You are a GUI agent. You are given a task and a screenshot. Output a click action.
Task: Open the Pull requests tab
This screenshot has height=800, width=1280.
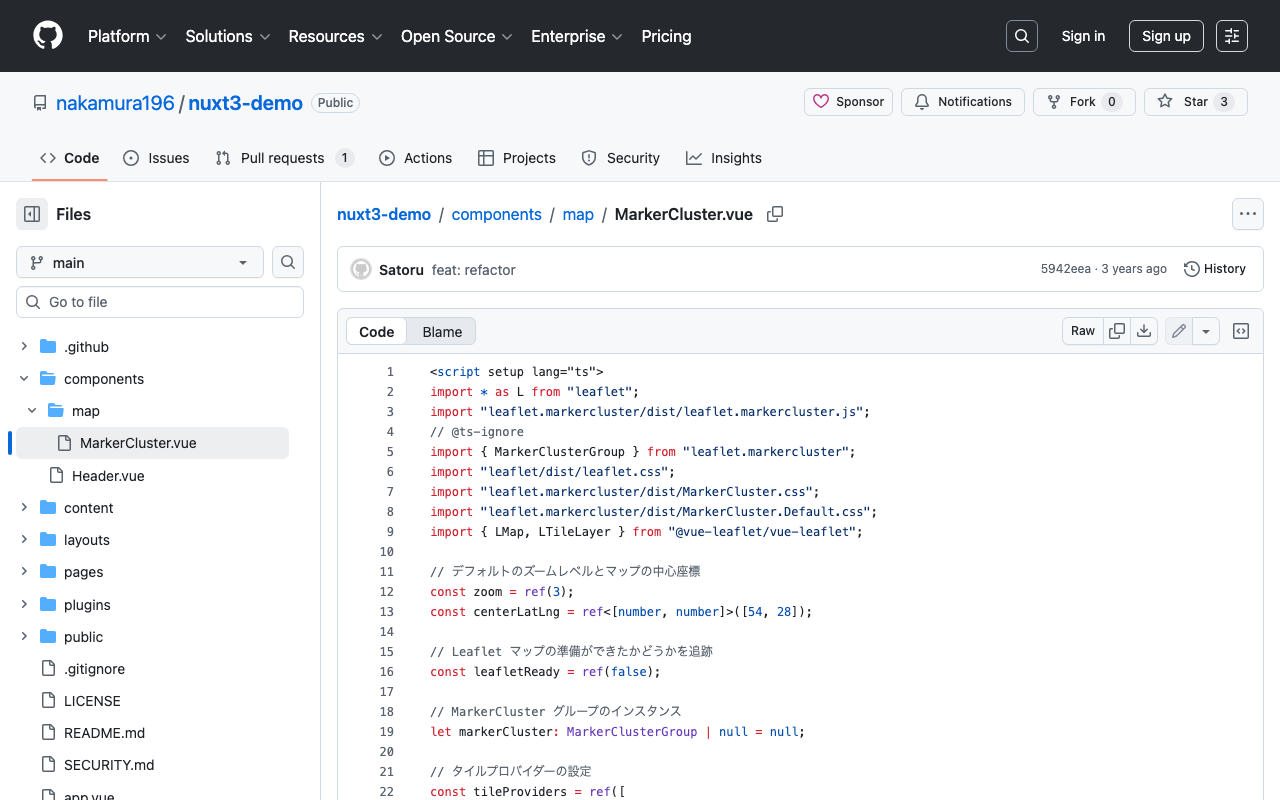pos(284,158)
